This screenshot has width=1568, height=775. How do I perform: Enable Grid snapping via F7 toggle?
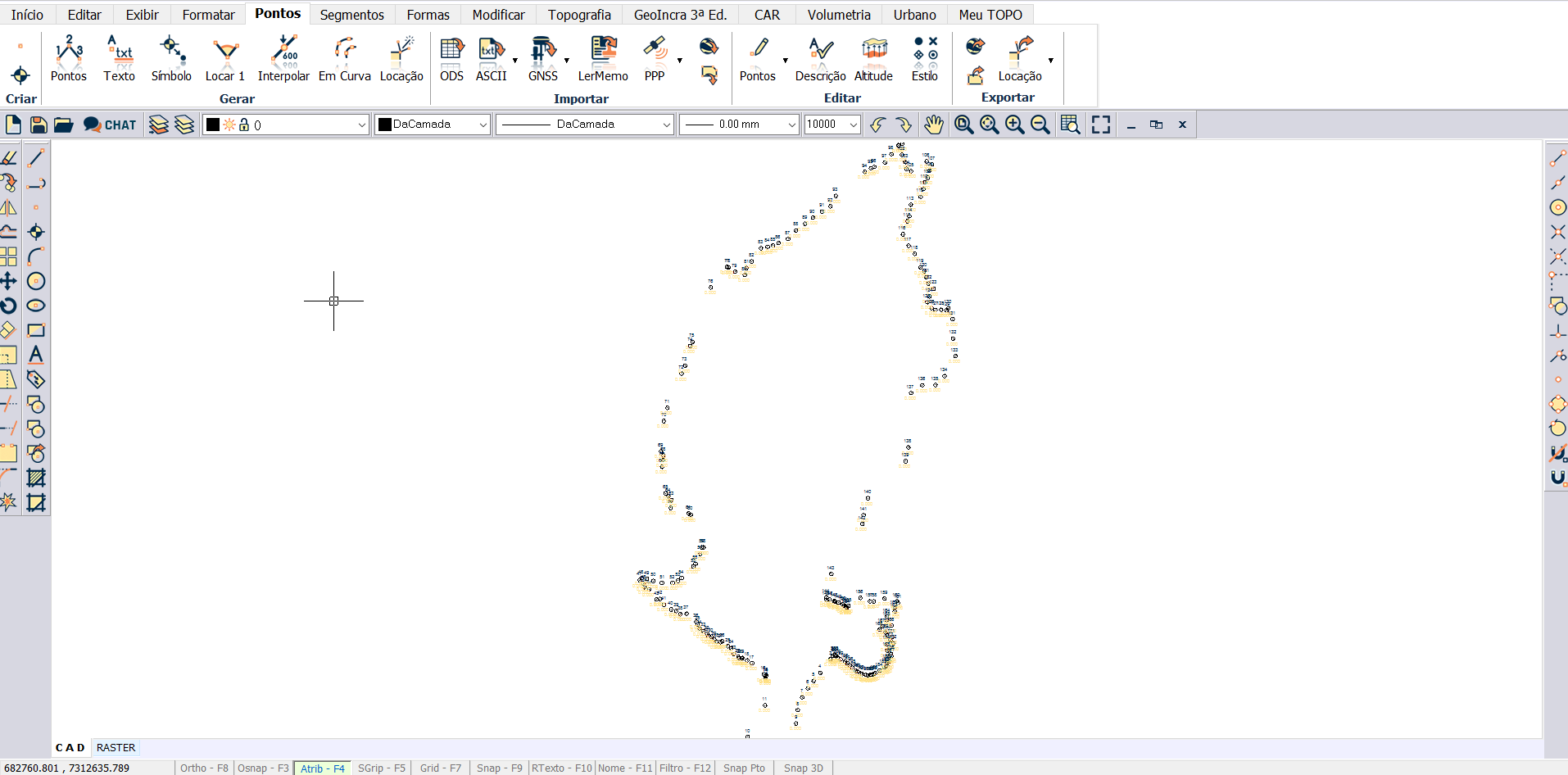(440, 768)
